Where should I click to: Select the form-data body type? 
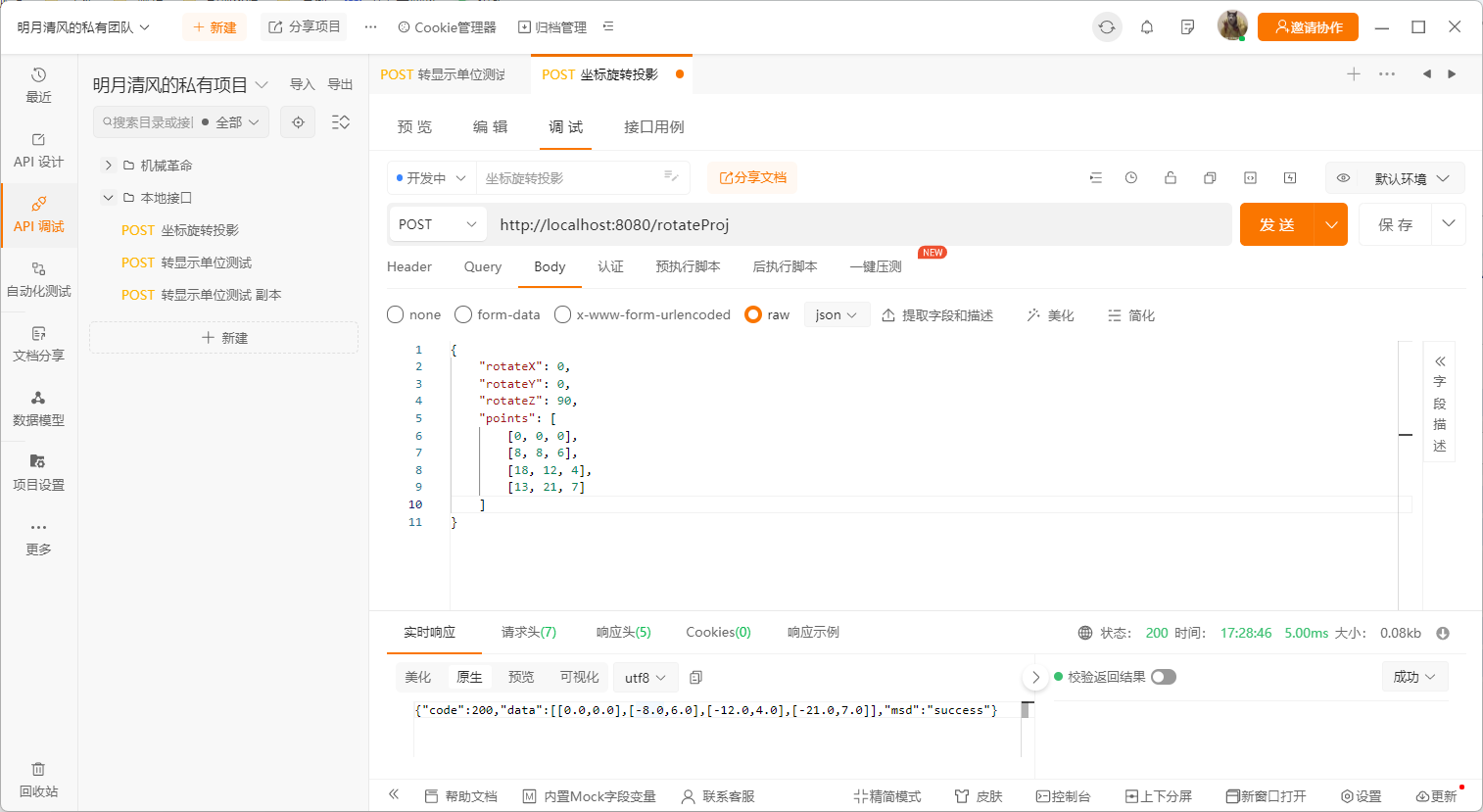[498, 315]
